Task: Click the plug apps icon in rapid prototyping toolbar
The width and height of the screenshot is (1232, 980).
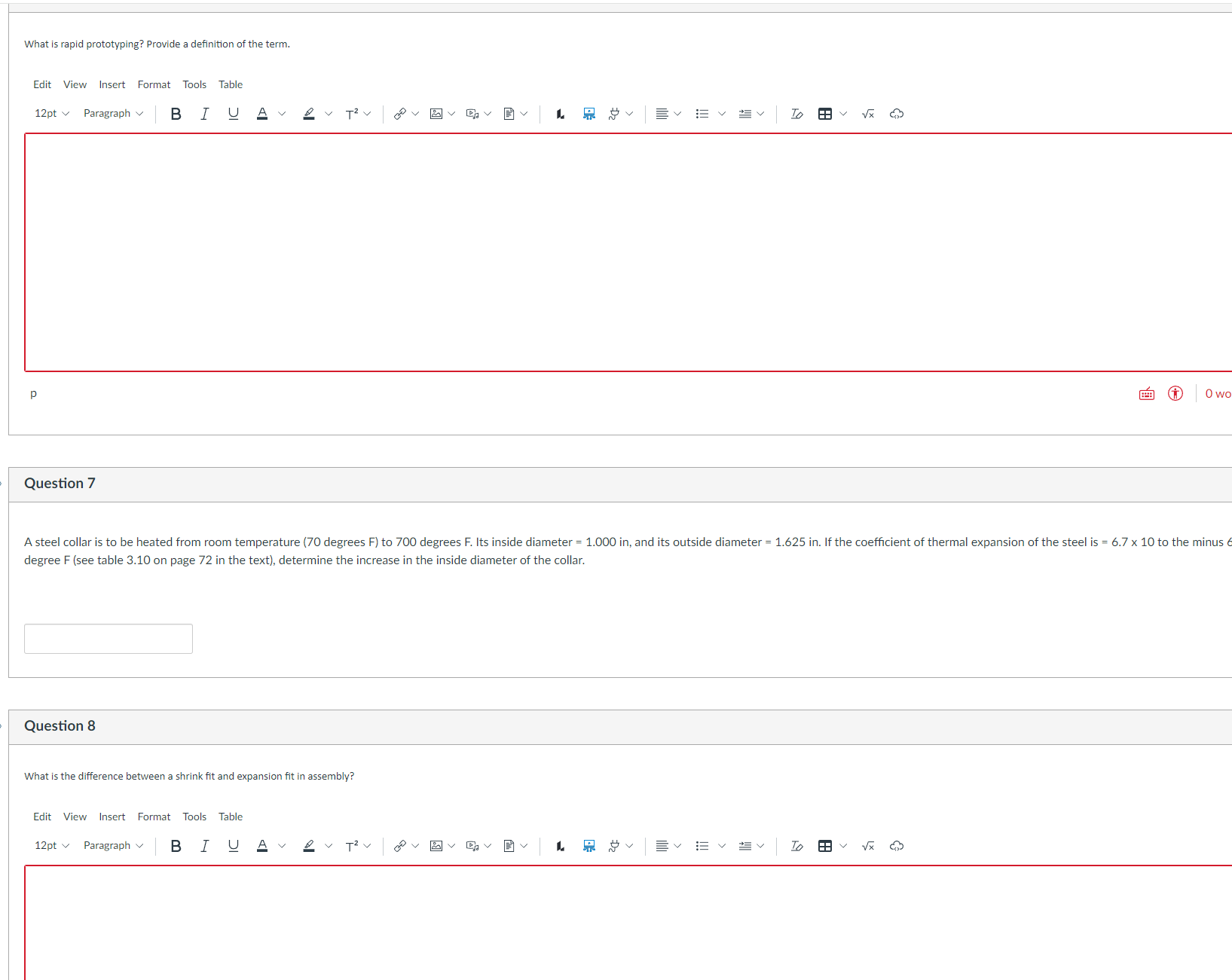Action: (x=614, y=114)
